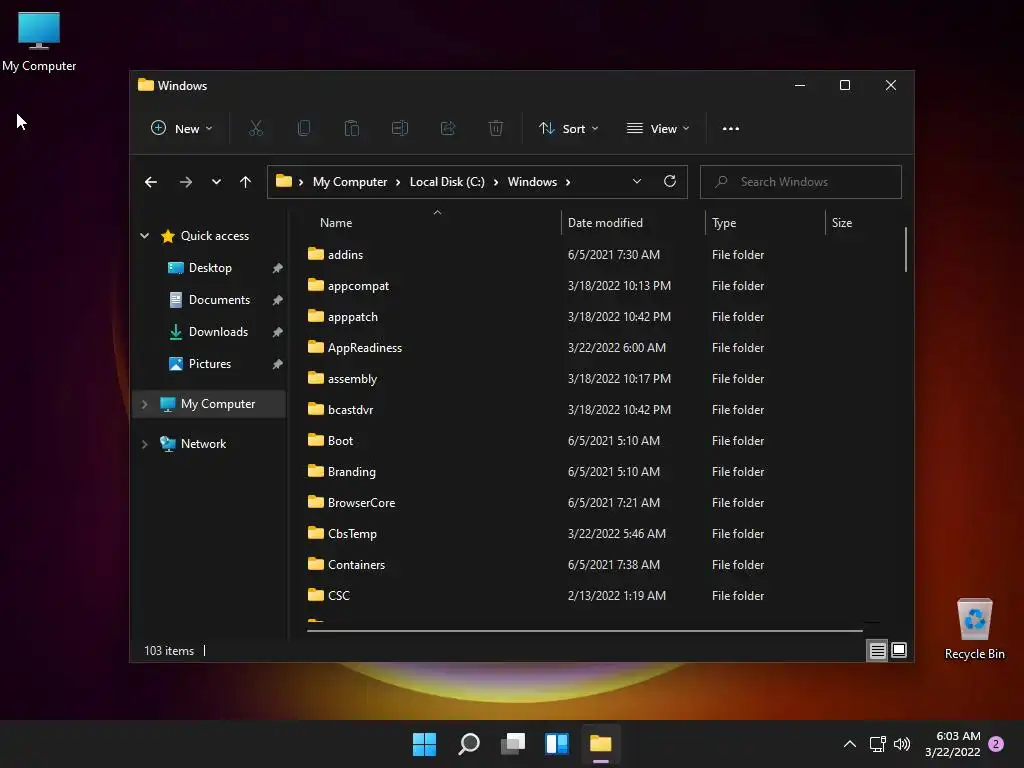Unpin Pictures from Quick access
This screenshot has width=1024, height=768.
[x=278, y=364]
